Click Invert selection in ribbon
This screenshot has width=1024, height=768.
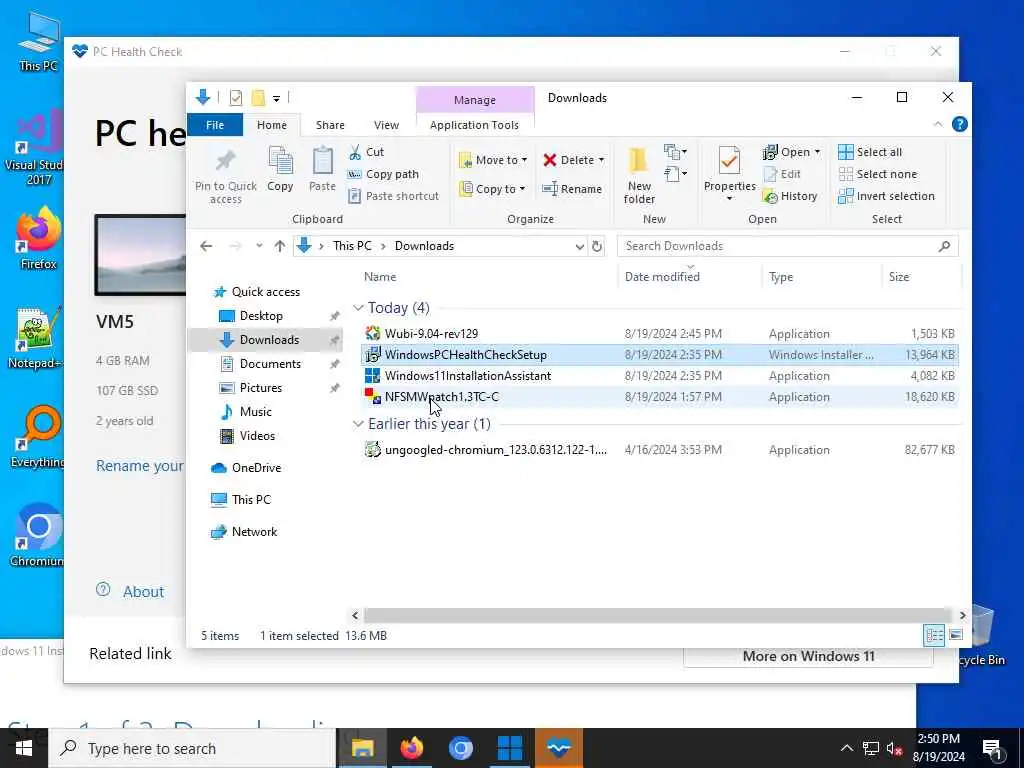tap(886, 196)
